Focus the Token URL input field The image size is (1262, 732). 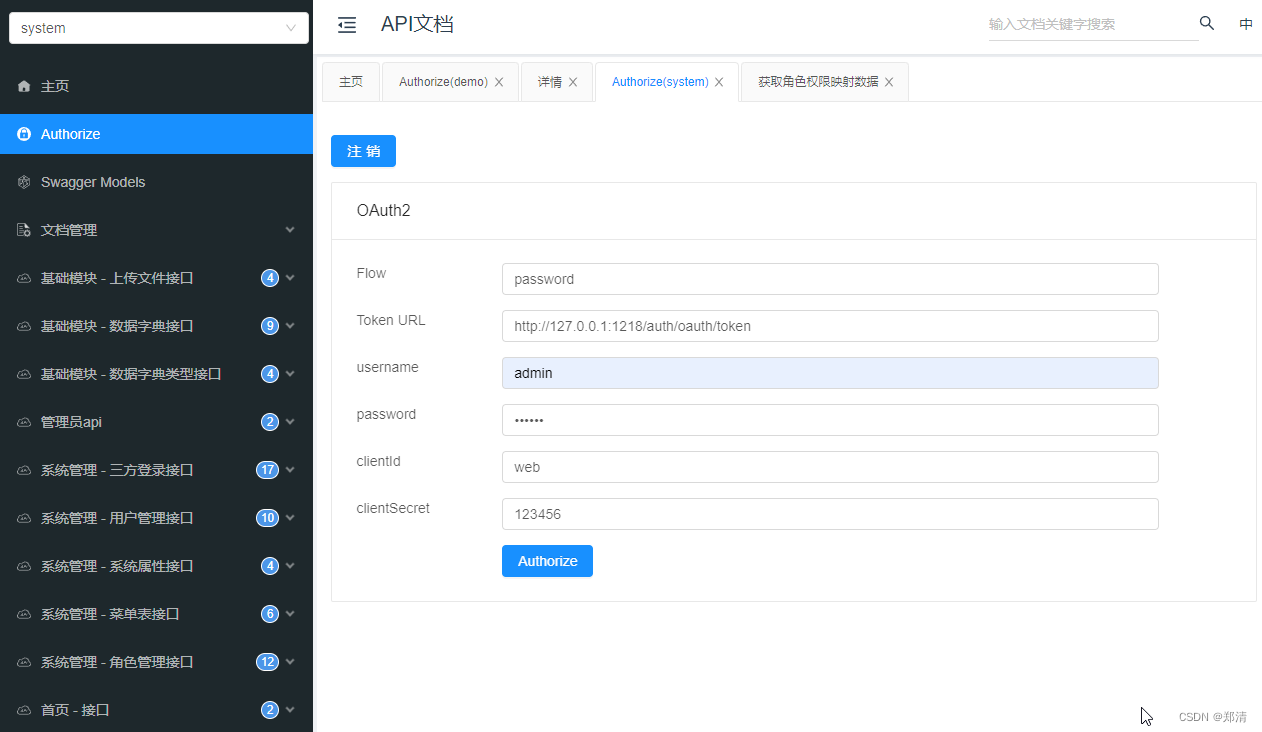pos(830,326)
